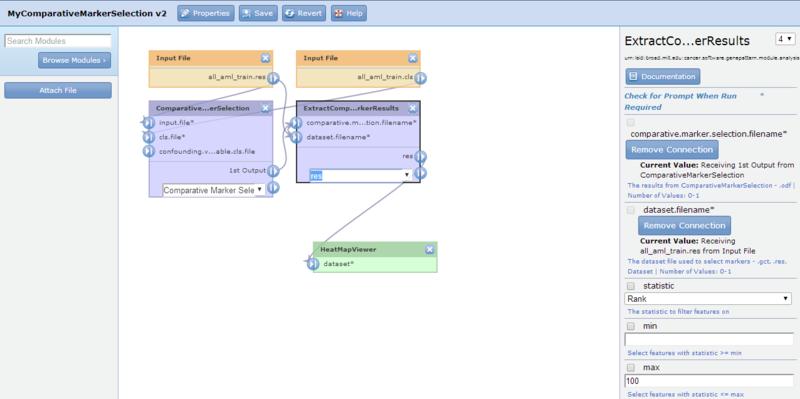The height and width of the screenshot is (399, 800).
Task: Toggle prompt checkbox for max
Action: coord(631,367)
